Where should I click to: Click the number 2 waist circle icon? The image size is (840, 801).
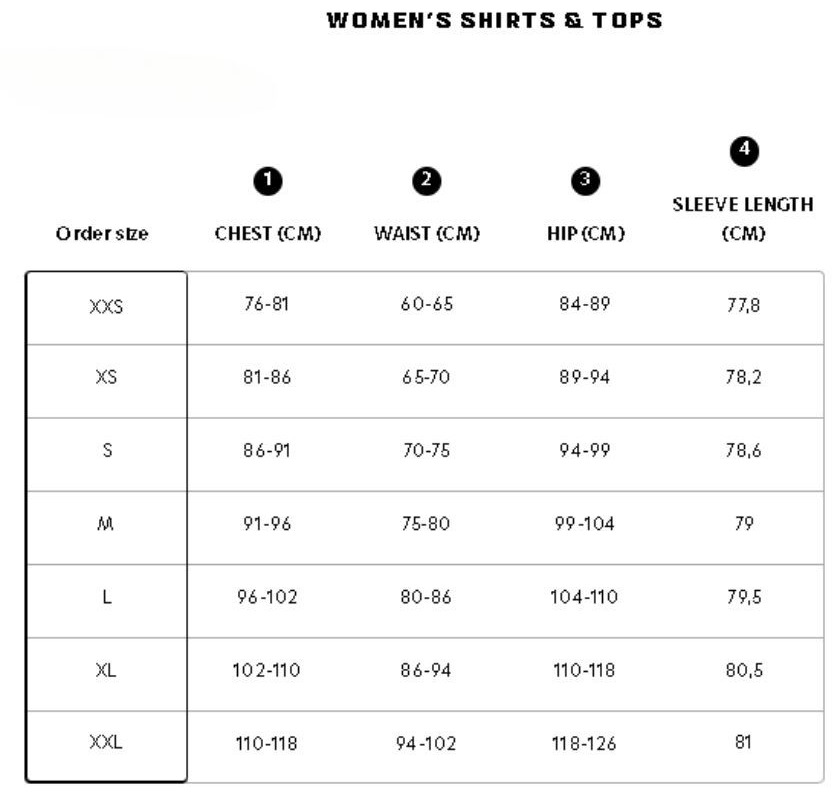[x=426, y=181]
